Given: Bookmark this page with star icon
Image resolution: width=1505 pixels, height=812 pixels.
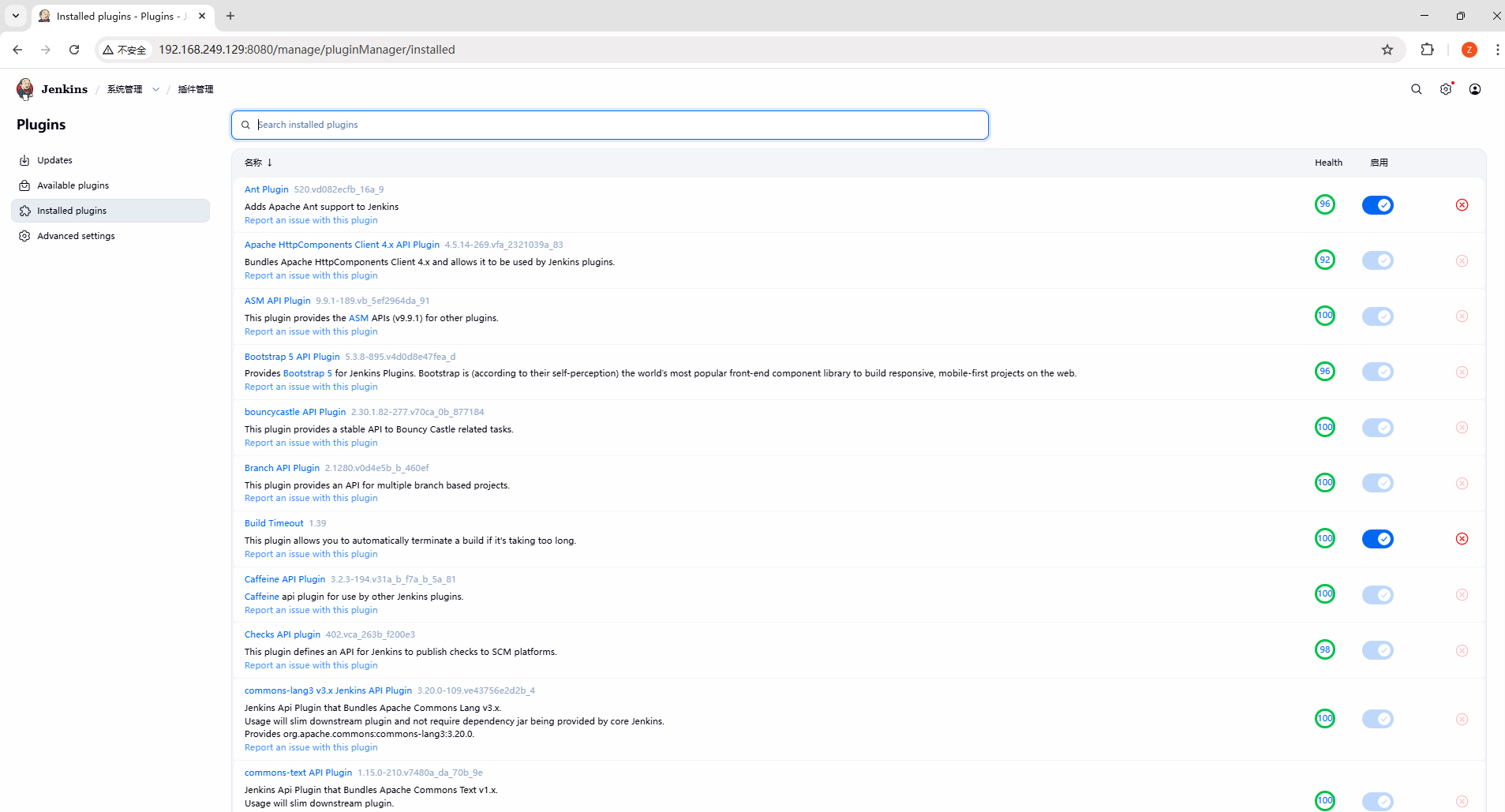Looking at the screenshot, I should tap(1387, 50).
